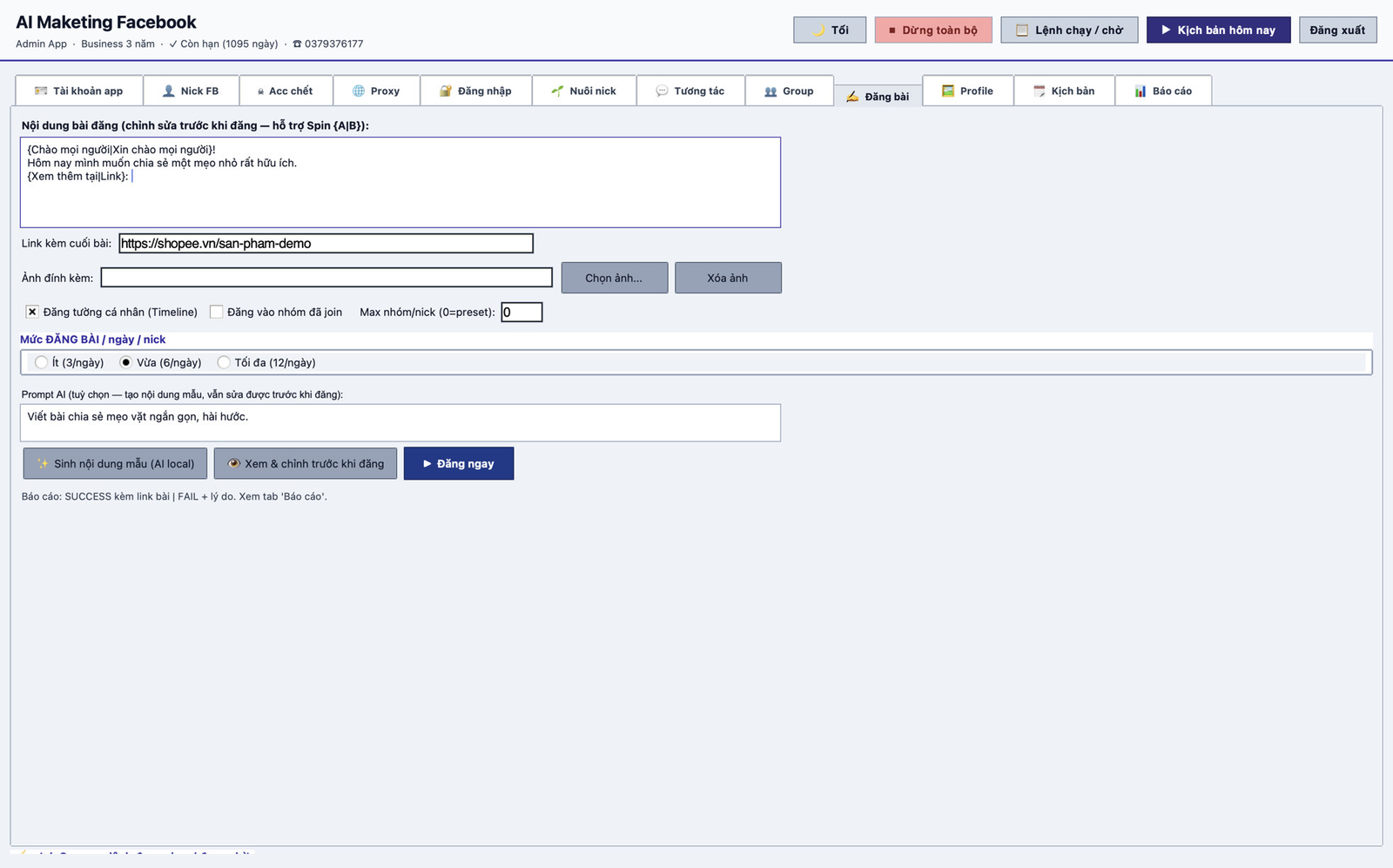Click the Ảnh đính kèm path field
1393x868 pixels.
(x=326, y=278)
